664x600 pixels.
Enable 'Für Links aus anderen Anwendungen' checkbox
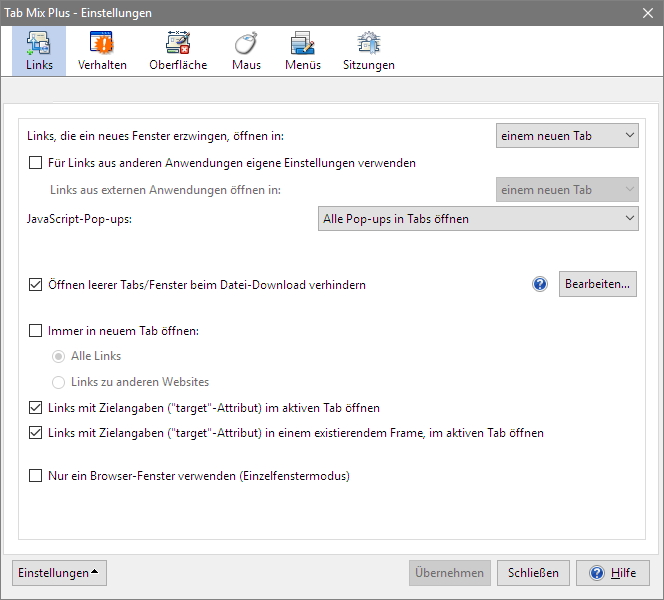coord(36,163)
